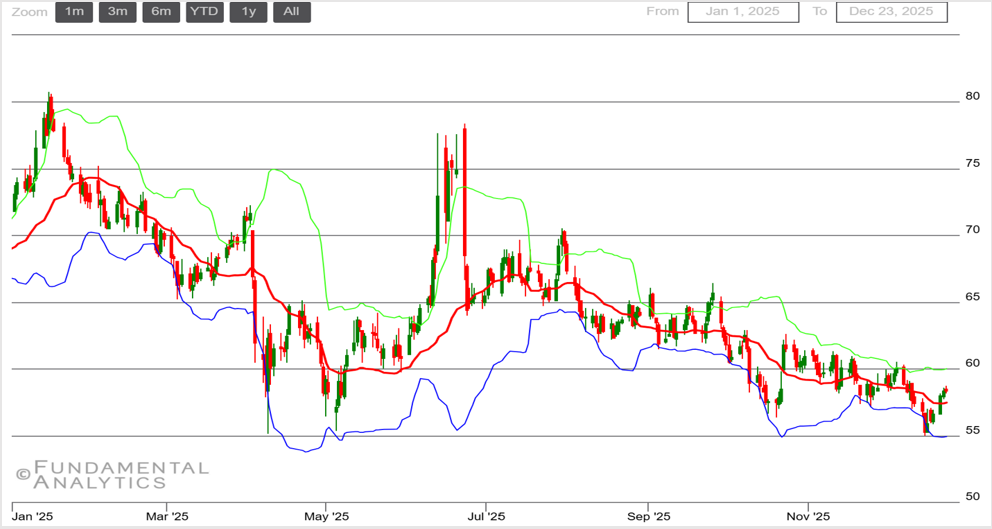
Task: Select the 1m zoom button
Action: [x=75, y=12]
